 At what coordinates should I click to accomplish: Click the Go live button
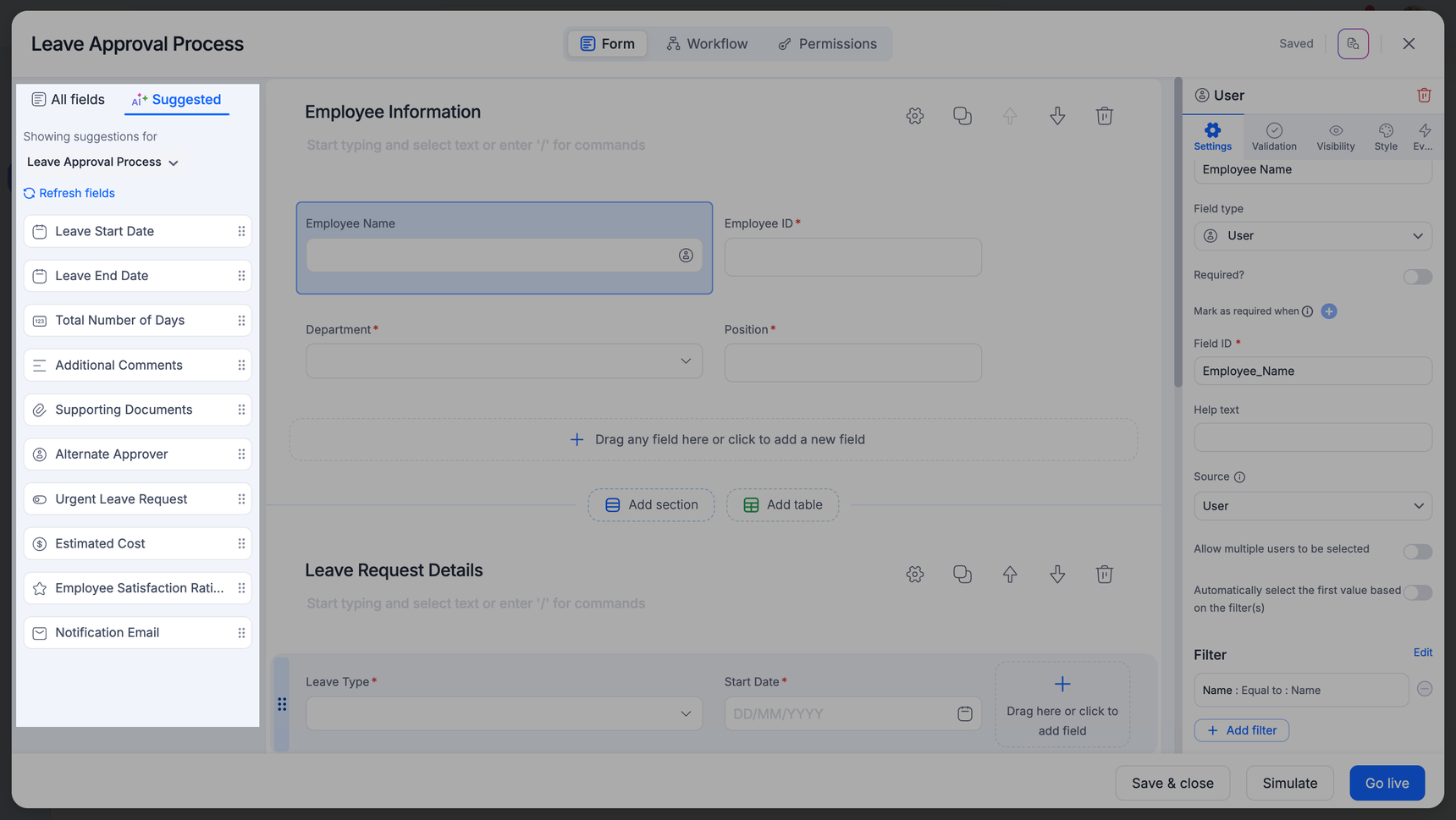pyautogui.click(x=1387, y=783)
